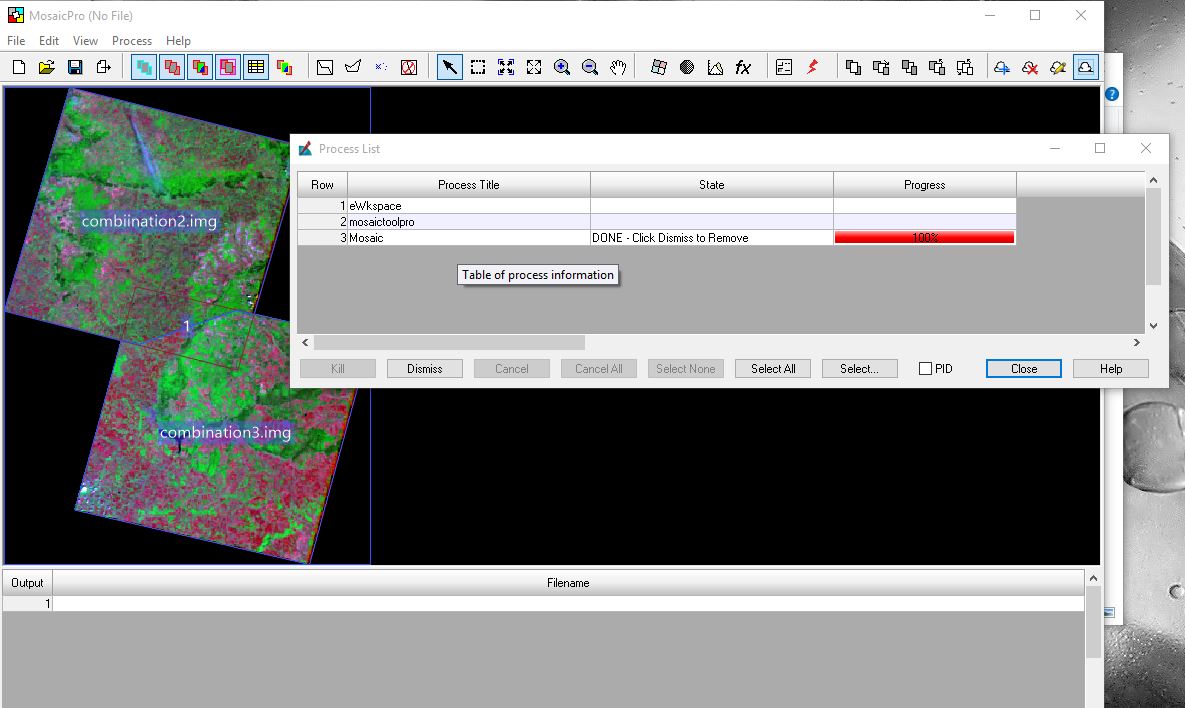Click the red 100% Mosaic progress bar
The width and height of the screenshot is (1185, 708).
coord(924,238)
